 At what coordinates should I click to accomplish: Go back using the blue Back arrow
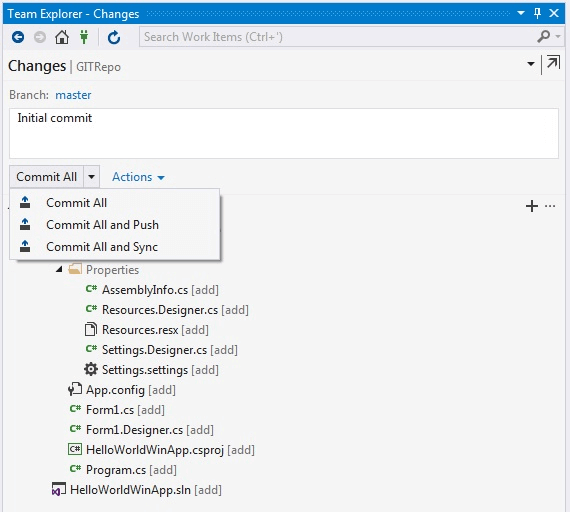pos(18,37)
